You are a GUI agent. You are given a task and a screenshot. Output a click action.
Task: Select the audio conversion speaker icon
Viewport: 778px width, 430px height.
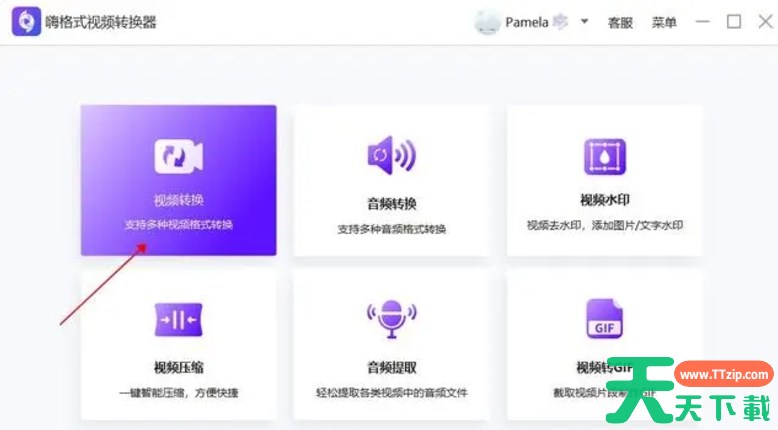[391, 155]
